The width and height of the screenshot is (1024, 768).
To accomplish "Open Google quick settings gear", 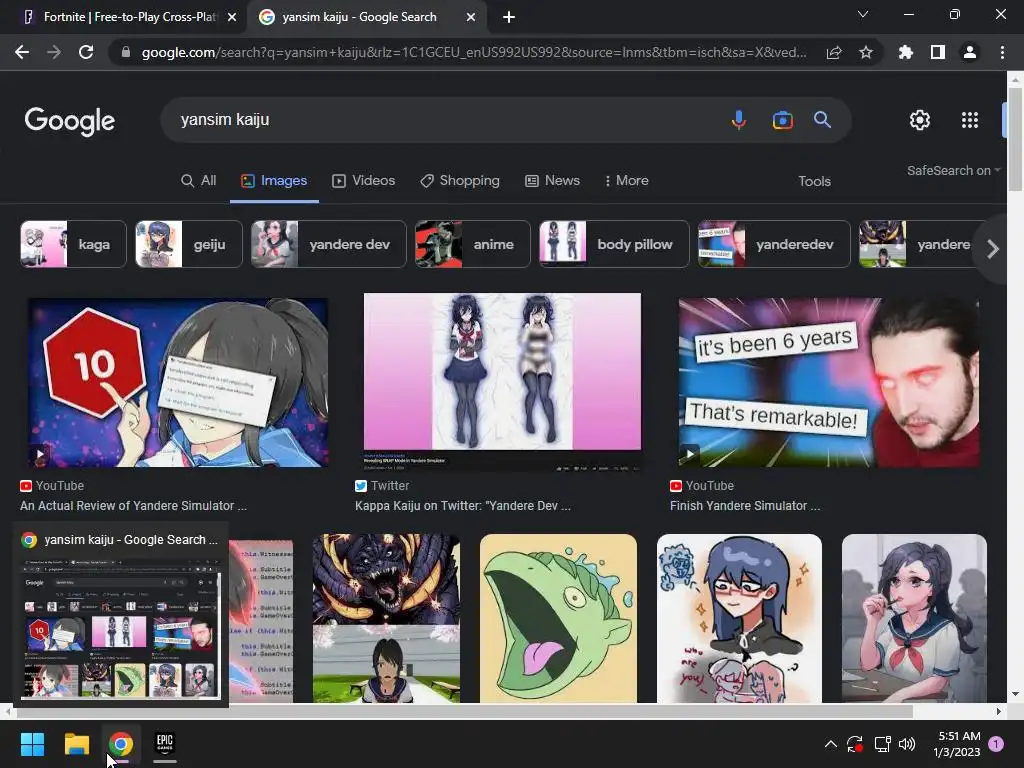I will 920,120.
